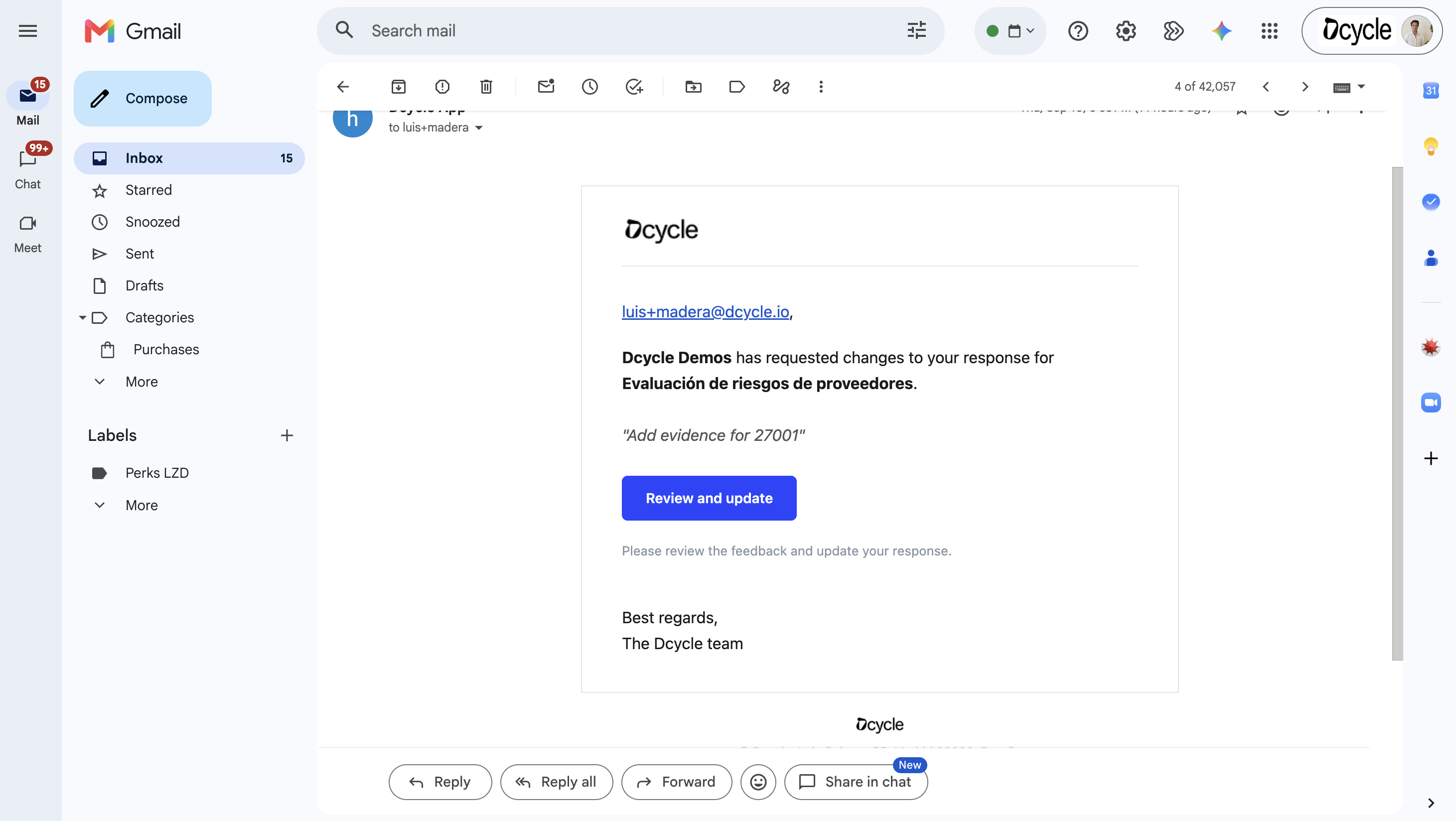
Task: Click Forward button
Action: pos(677,782)
